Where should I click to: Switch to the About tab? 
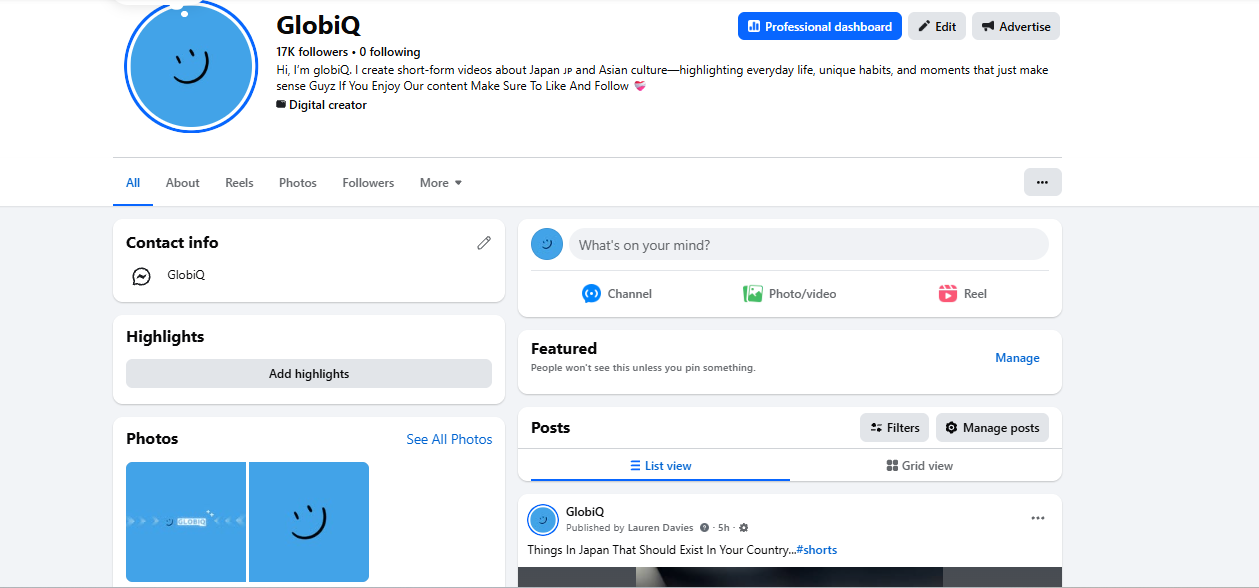pyautogui.click(x=183, y=183)
